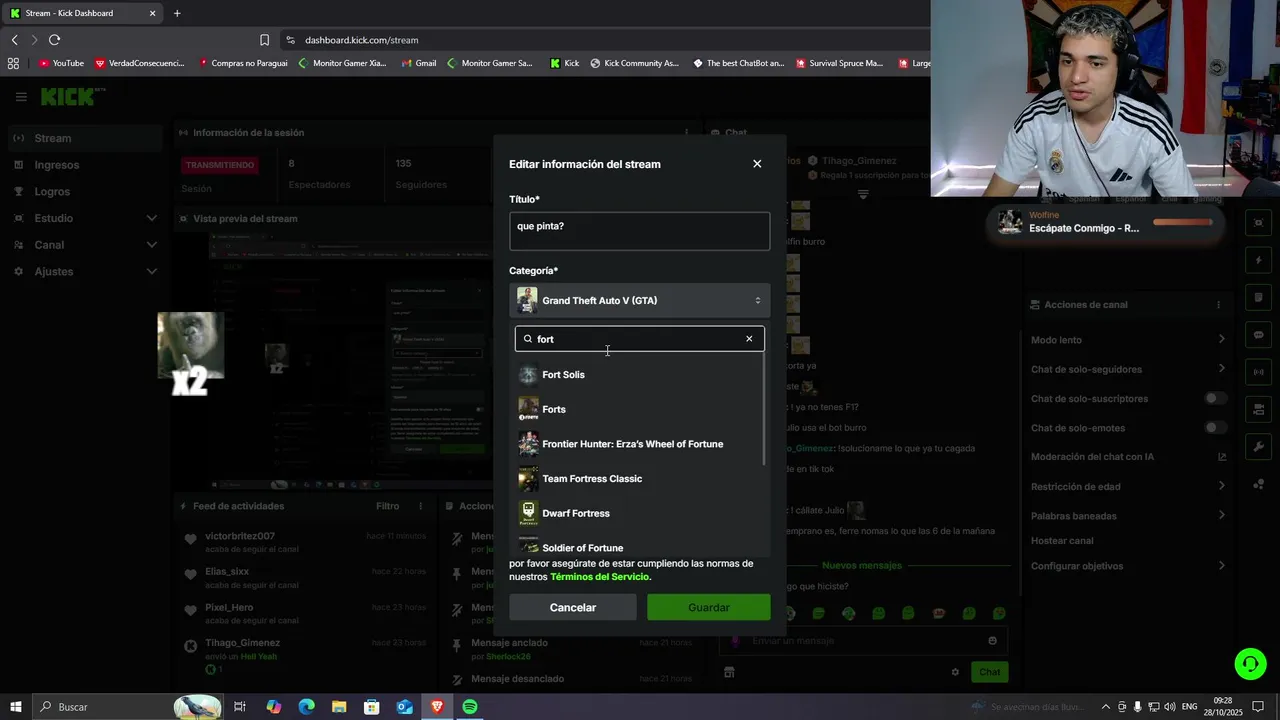Screen dimensions: 1280x720
Task: Expand Palabras baneadas option
Action: pyautogui.click(x=1221, y=515)
